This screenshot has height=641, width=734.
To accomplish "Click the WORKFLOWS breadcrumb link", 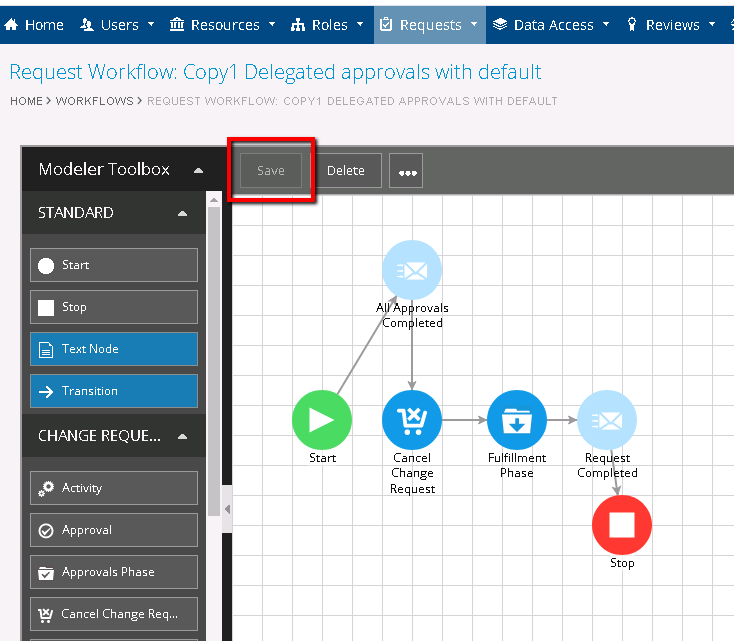I will tap(99, 101).
